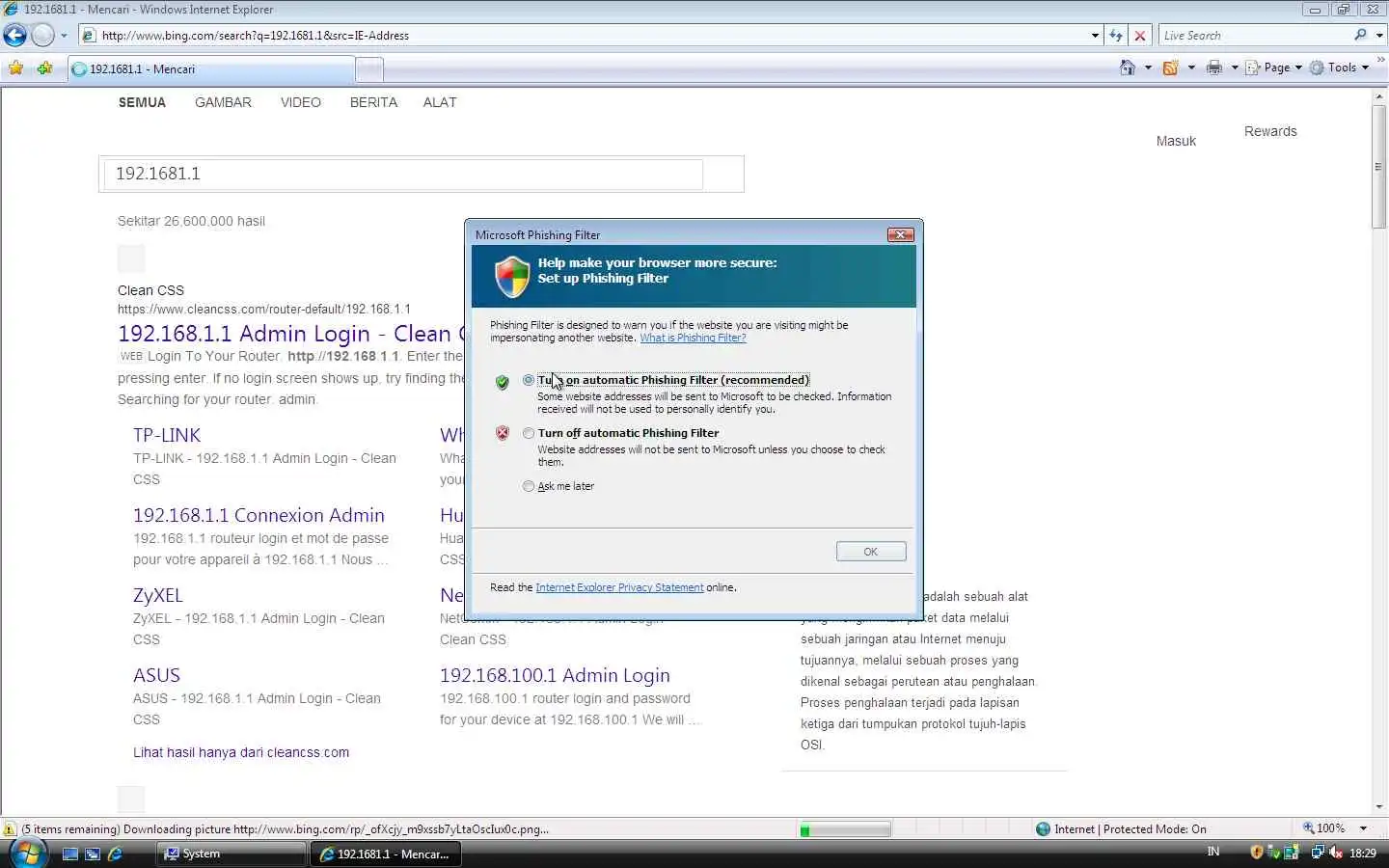The height and width of the screenshot is (868, 1389).
Task: Click the RSS Feeds icon
Action: [x=1170, y=68]
